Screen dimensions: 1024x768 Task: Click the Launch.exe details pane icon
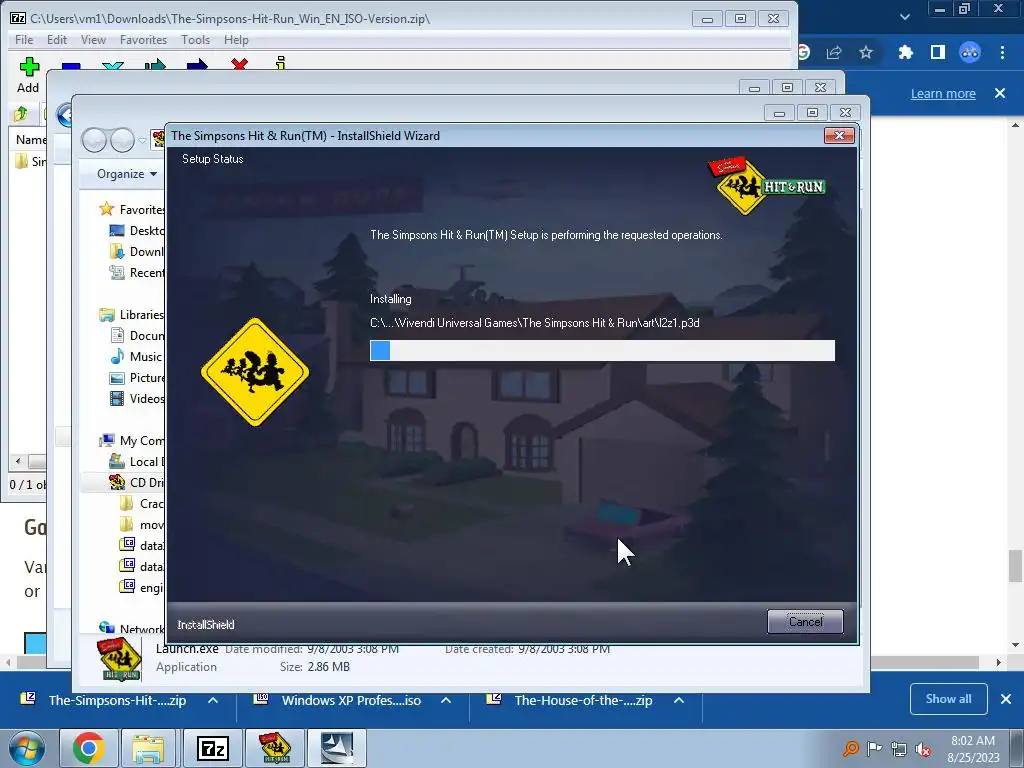[x=120, y=660]
